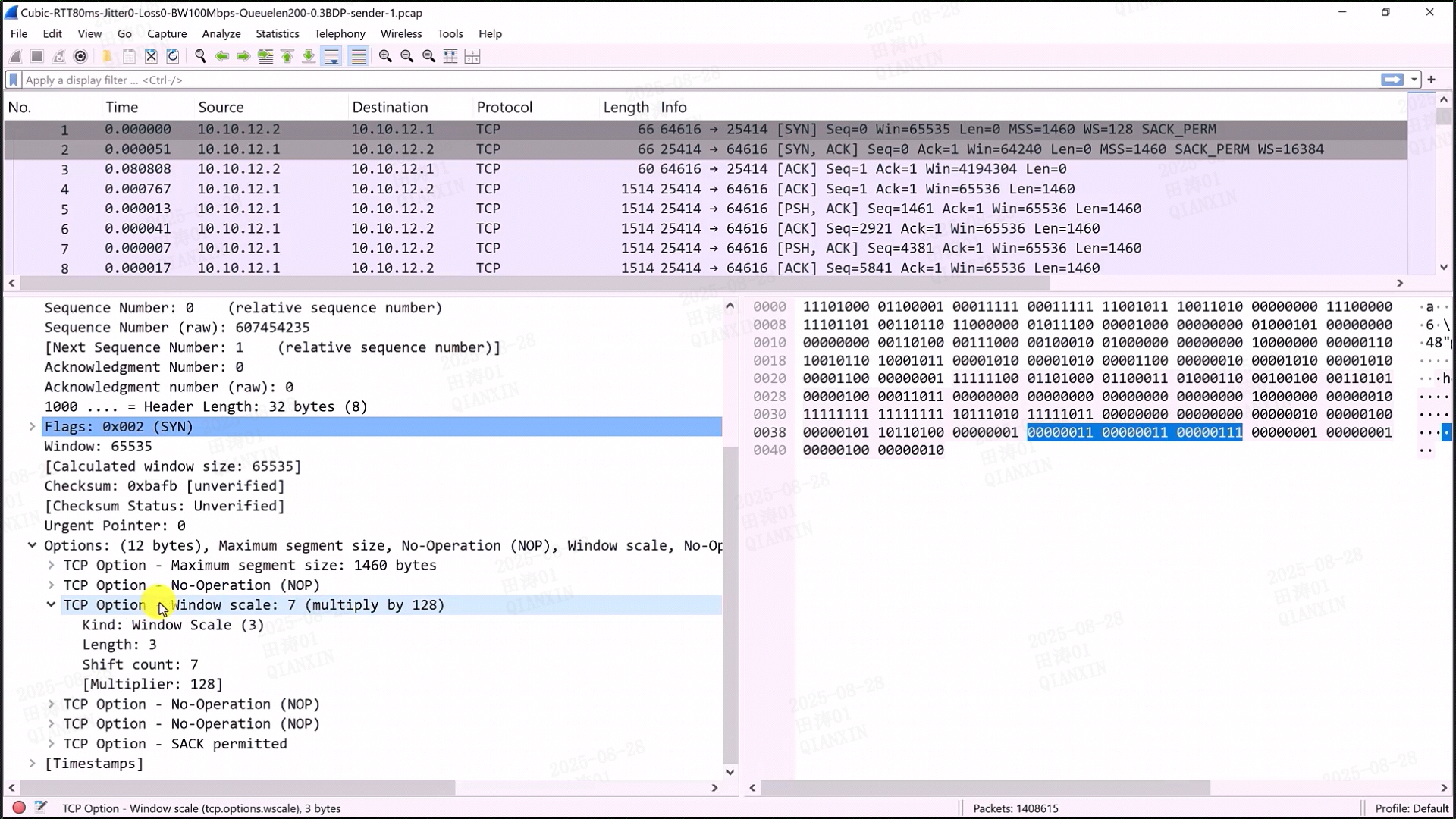1456x819 pixels.
Task: Open the Statistics menu
Action: point(277,33)
